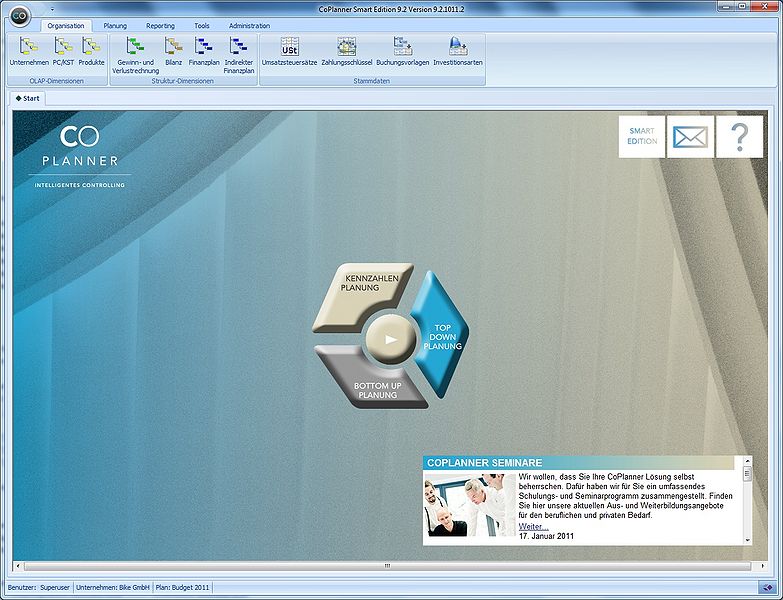Open Buchungsvorlagen master data

coord(402,52)
